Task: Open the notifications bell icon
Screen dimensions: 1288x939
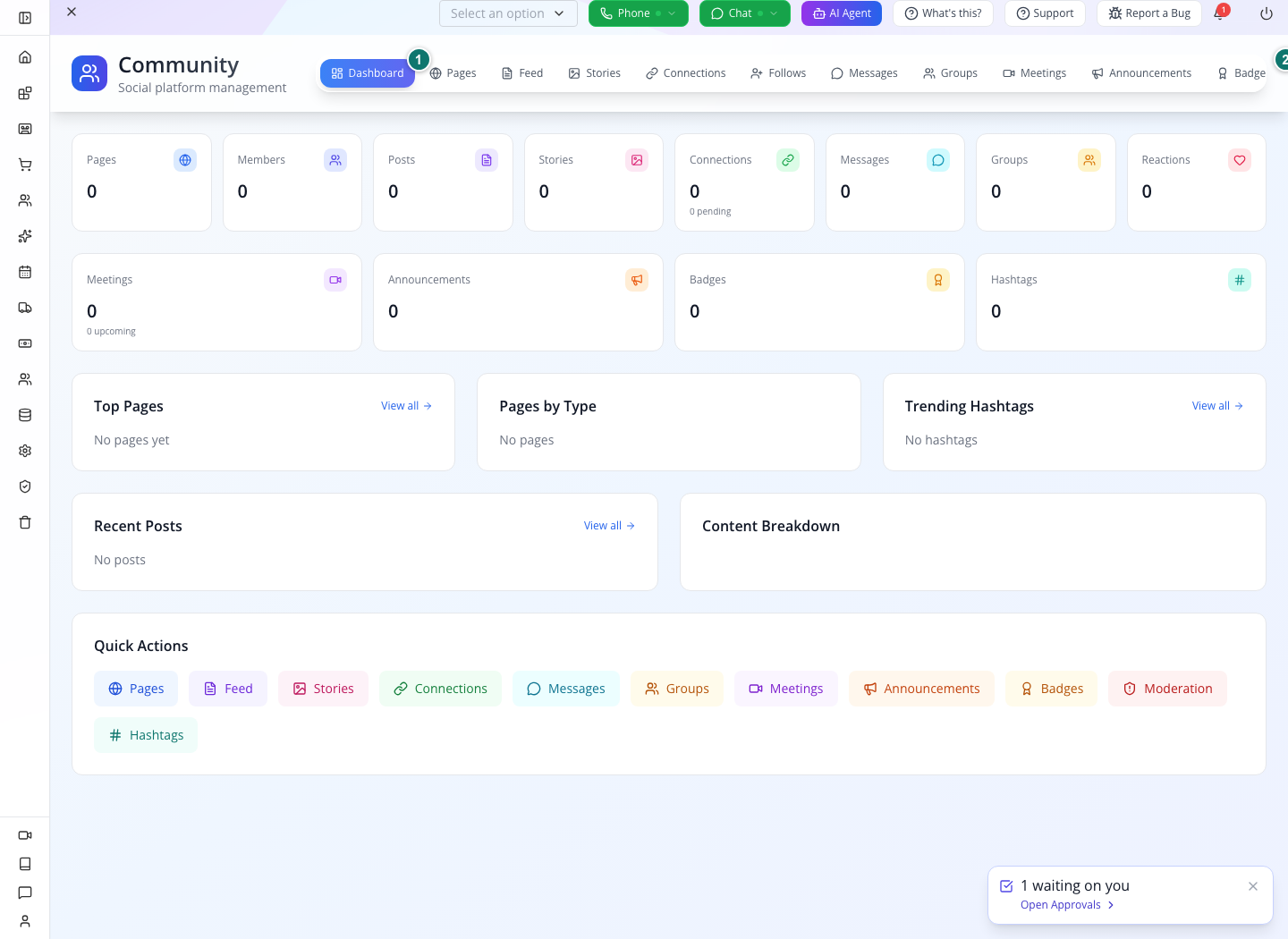Action: (x=1219, y=13)
